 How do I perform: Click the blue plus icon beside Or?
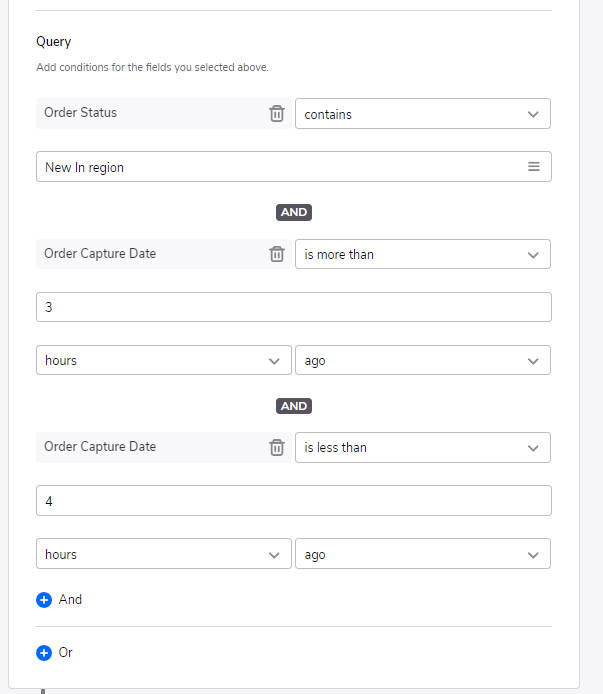pos(44,652)
